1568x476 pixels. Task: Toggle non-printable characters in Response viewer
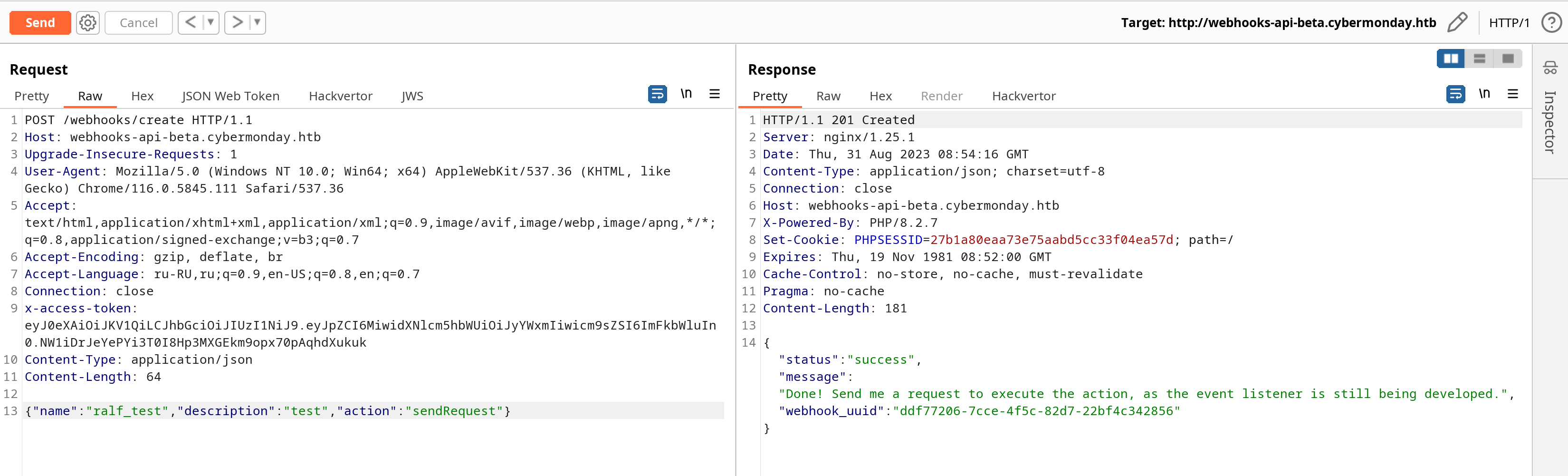point(1484,94)
